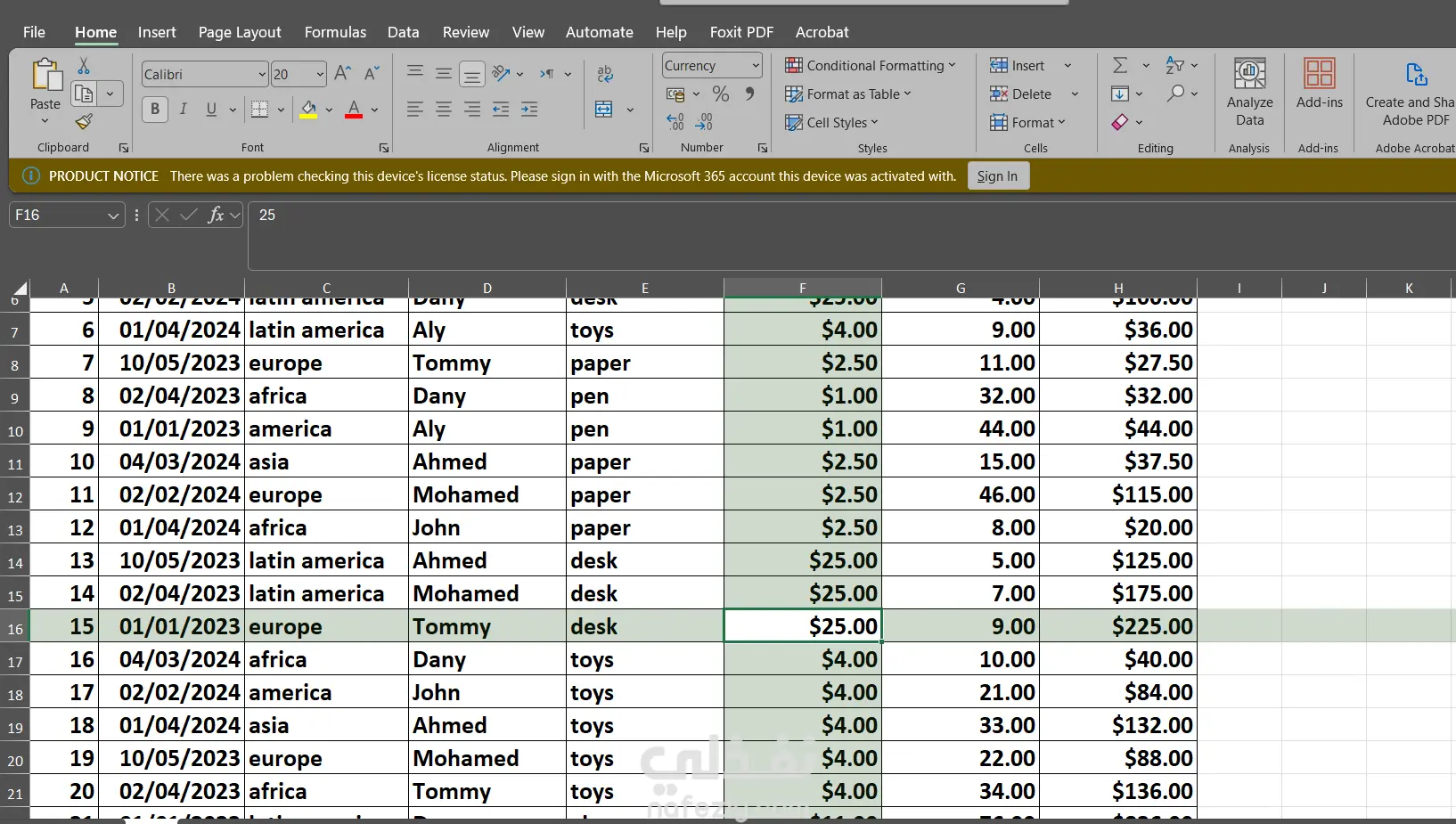Click the Top Align icon
Screen dimensions: 1456x824
[x=415, y=73]
